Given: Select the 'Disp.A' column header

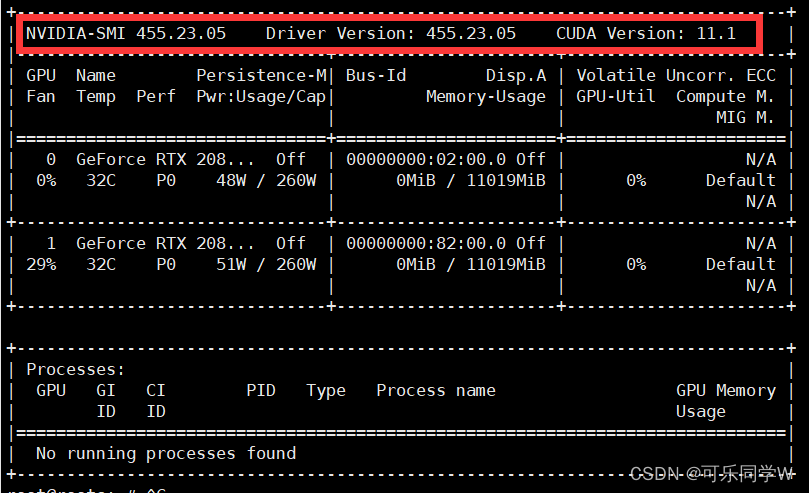Looking at the screenshot, I should 515,76.
